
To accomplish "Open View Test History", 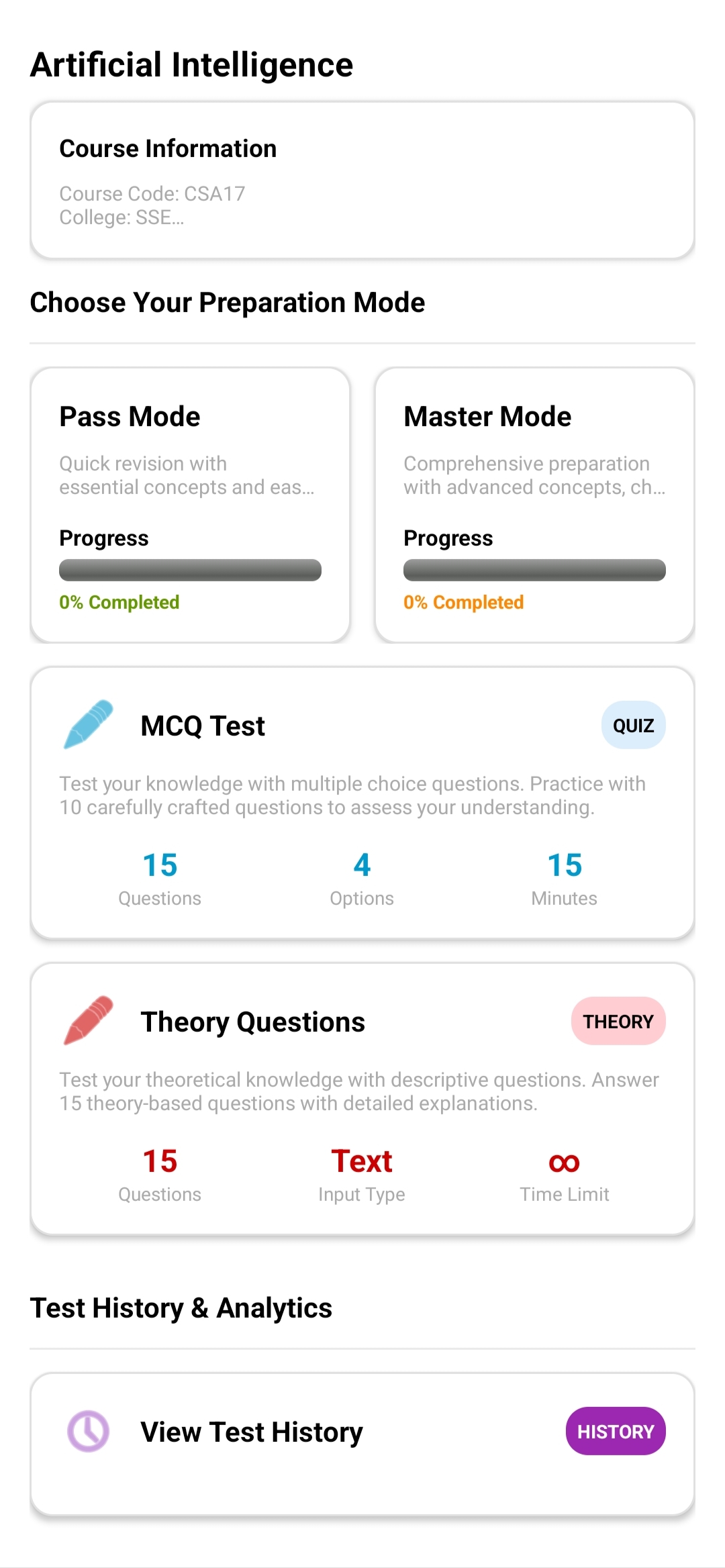I will [x=252, y=1432].
